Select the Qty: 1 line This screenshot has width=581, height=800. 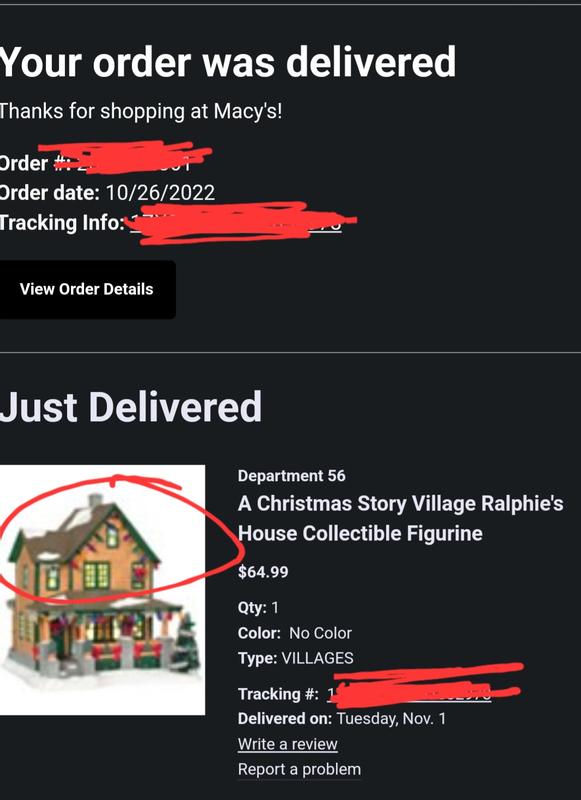(x=258, y=607)
